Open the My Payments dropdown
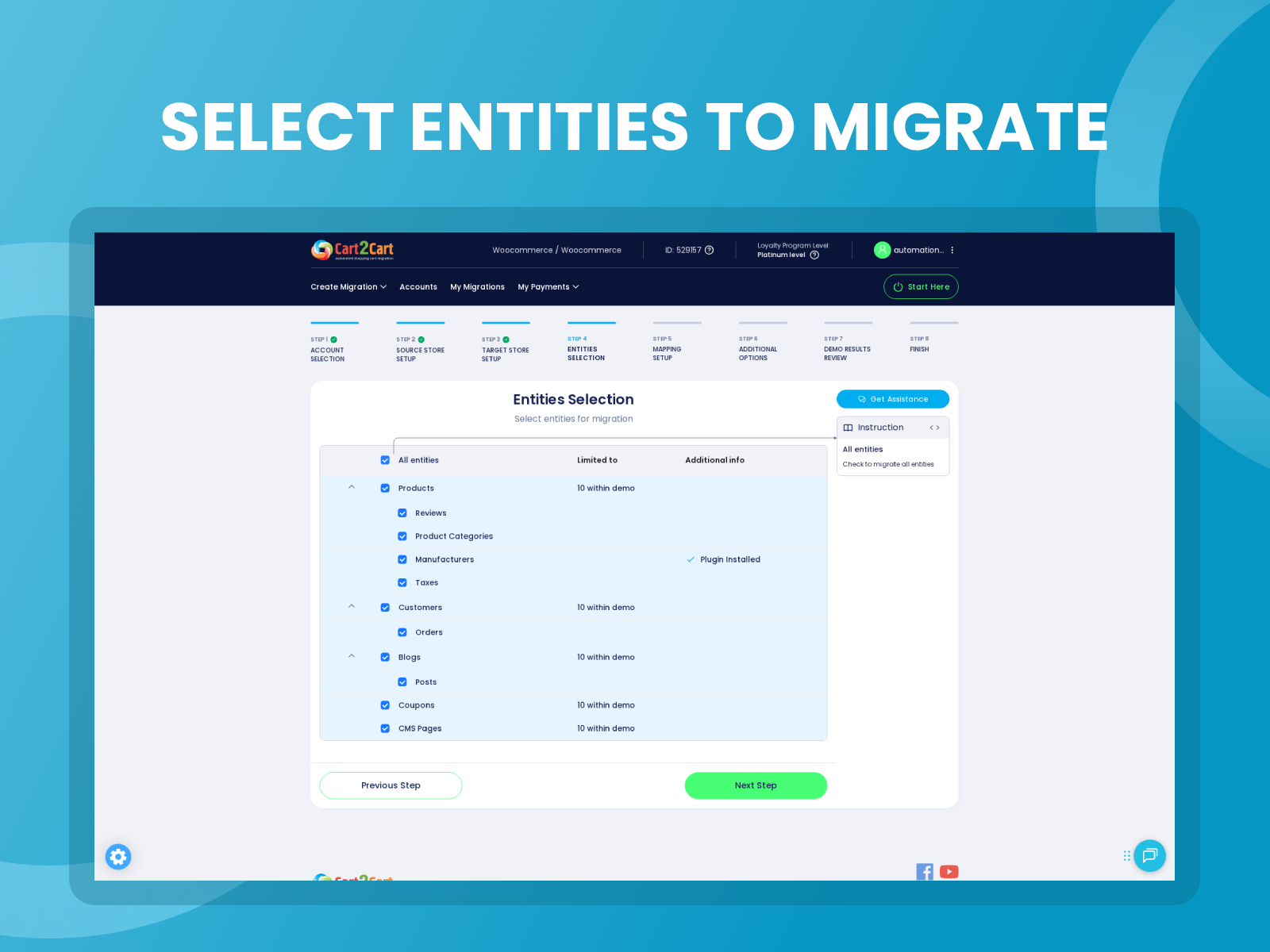The height and width of the screenshot is (952, 1270). [x=548, y=287]
